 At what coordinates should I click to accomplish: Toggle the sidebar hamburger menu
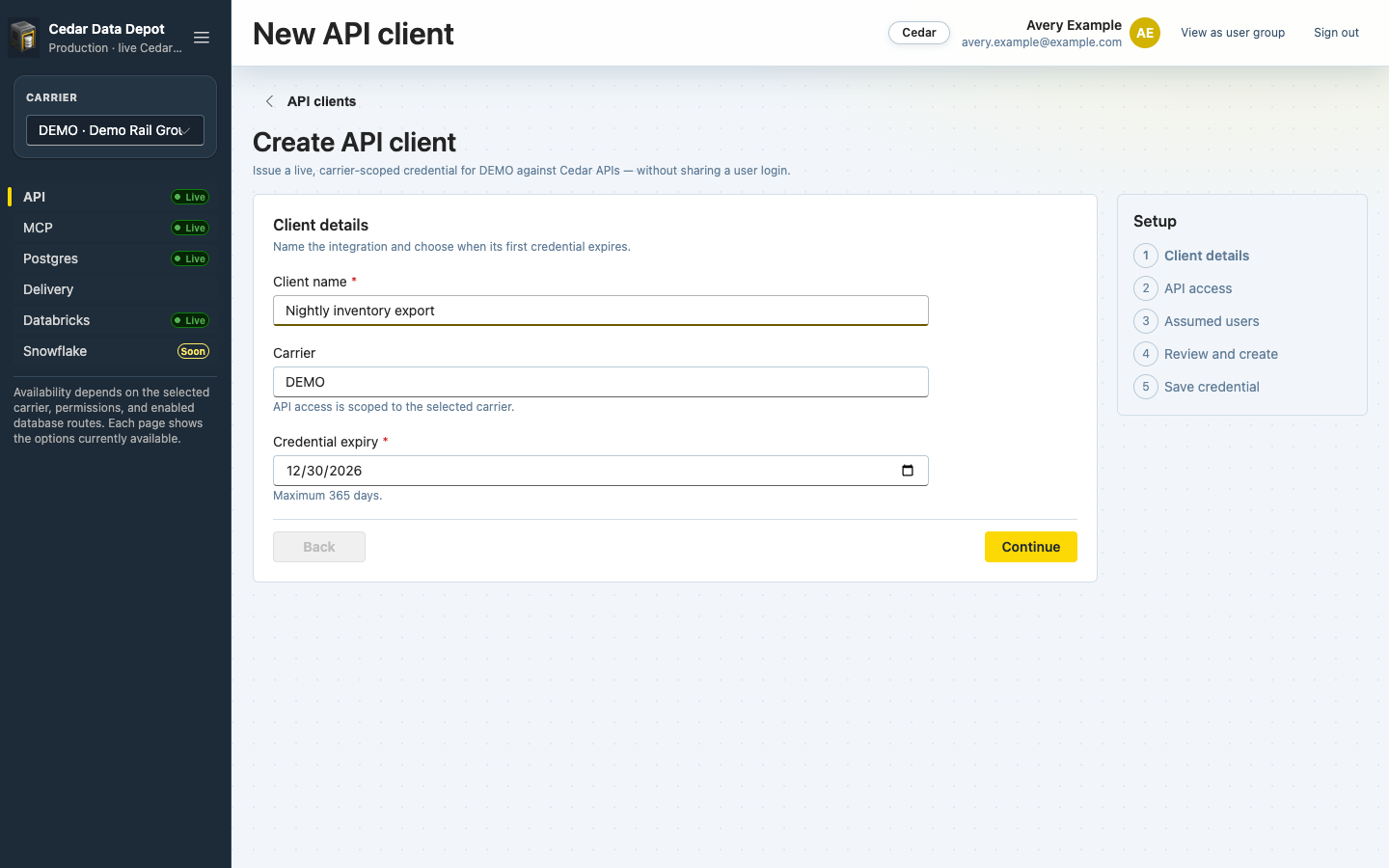tap(202, 38)
